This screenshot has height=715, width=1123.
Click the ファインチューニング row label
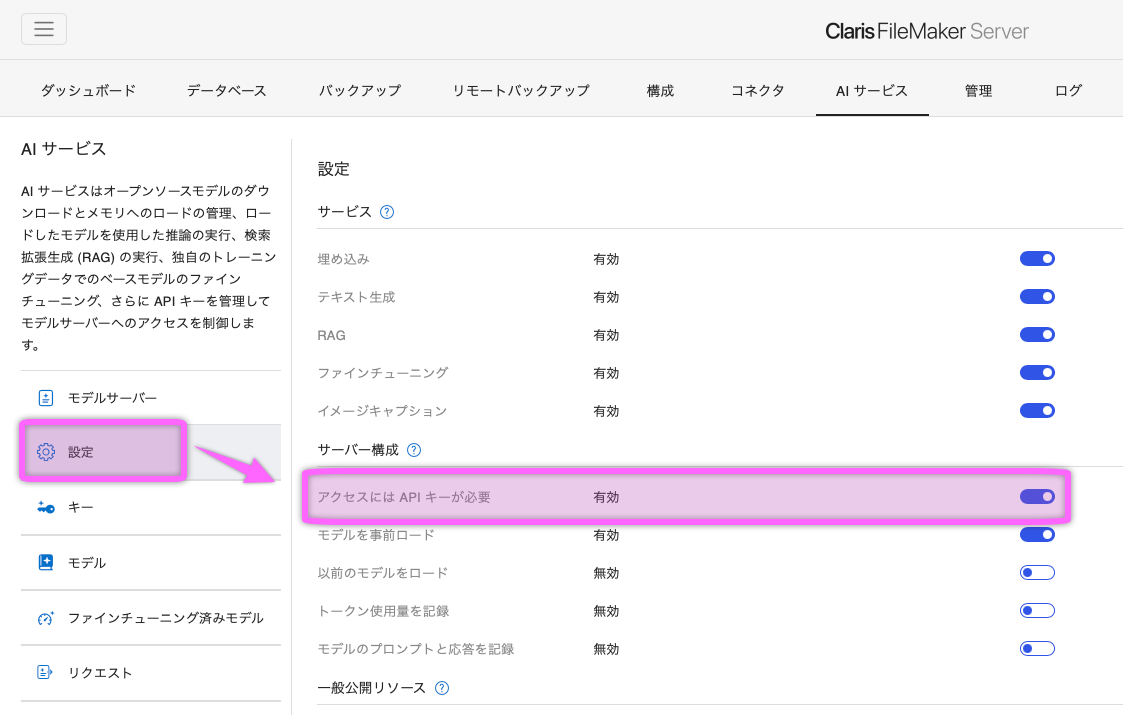tap(383, 373)
